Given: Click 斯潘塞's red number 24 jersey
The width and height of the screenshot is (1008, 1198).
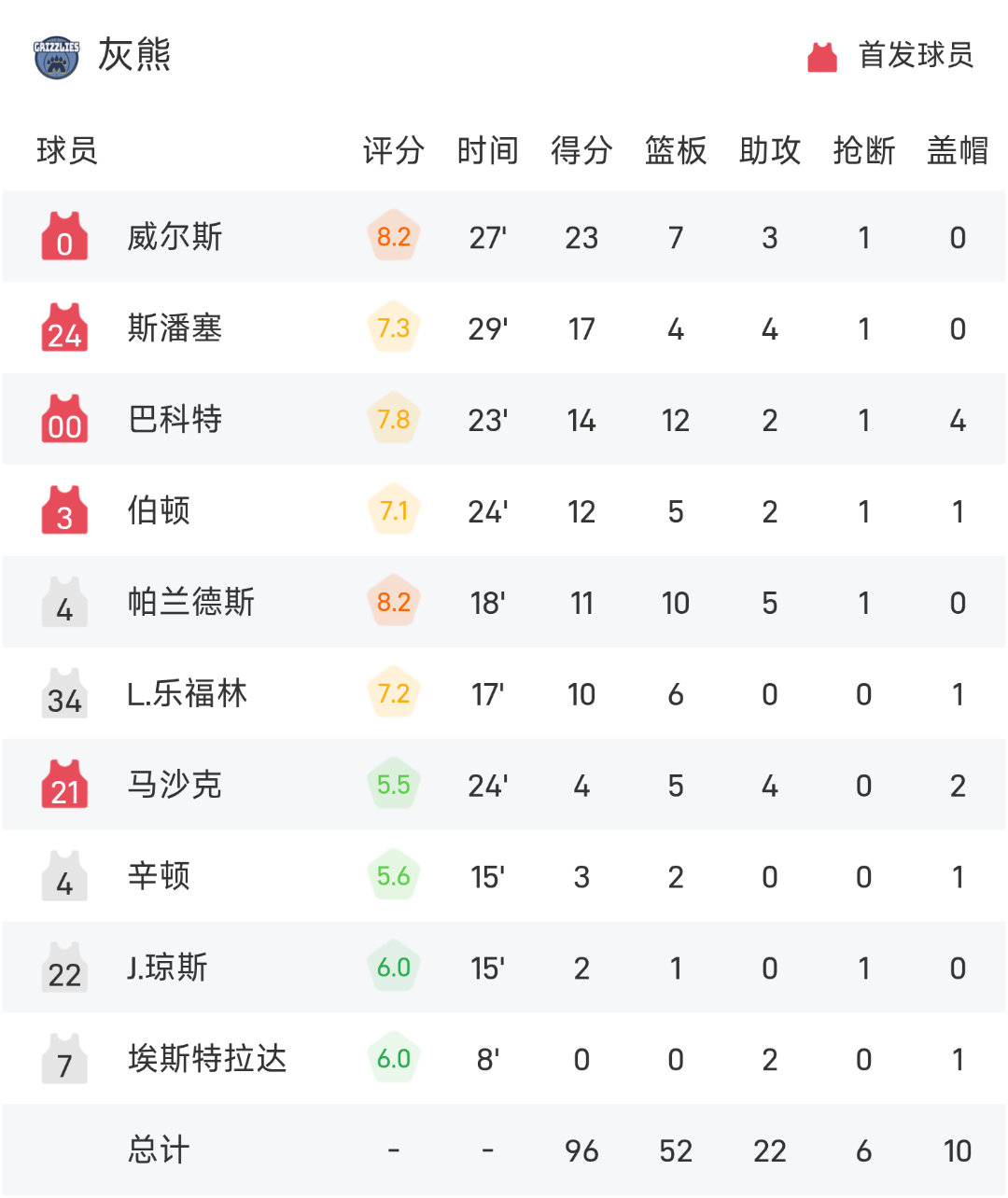Looking at the screenshot, I should tap(64, 327).
